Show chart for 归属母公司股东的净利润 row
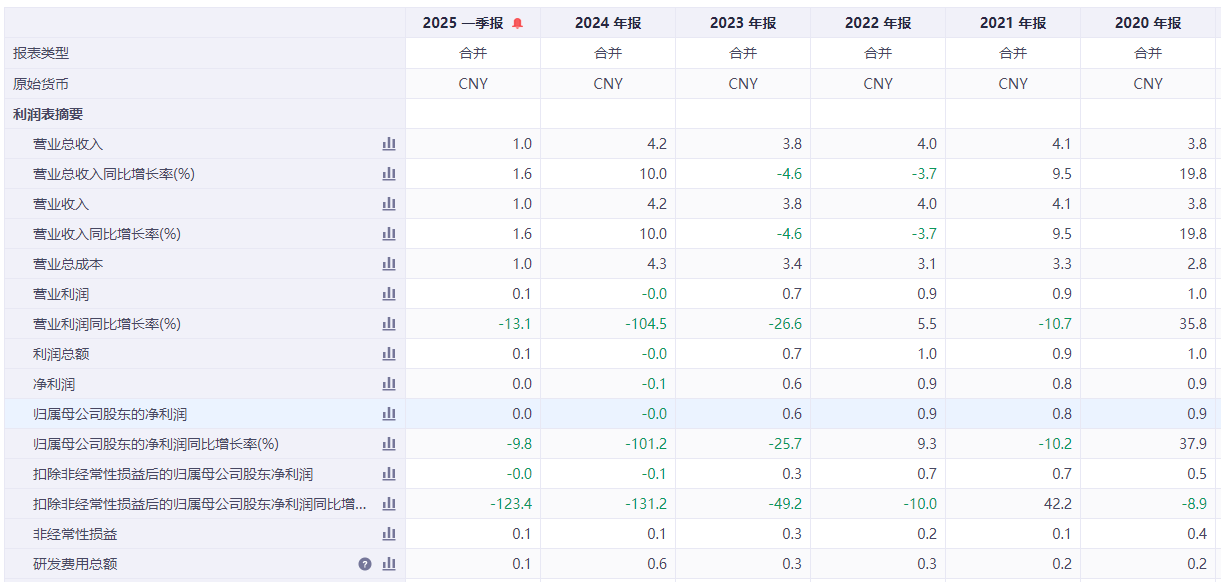Viewport: 1221px width, 582px height. (x=389, y=414)
